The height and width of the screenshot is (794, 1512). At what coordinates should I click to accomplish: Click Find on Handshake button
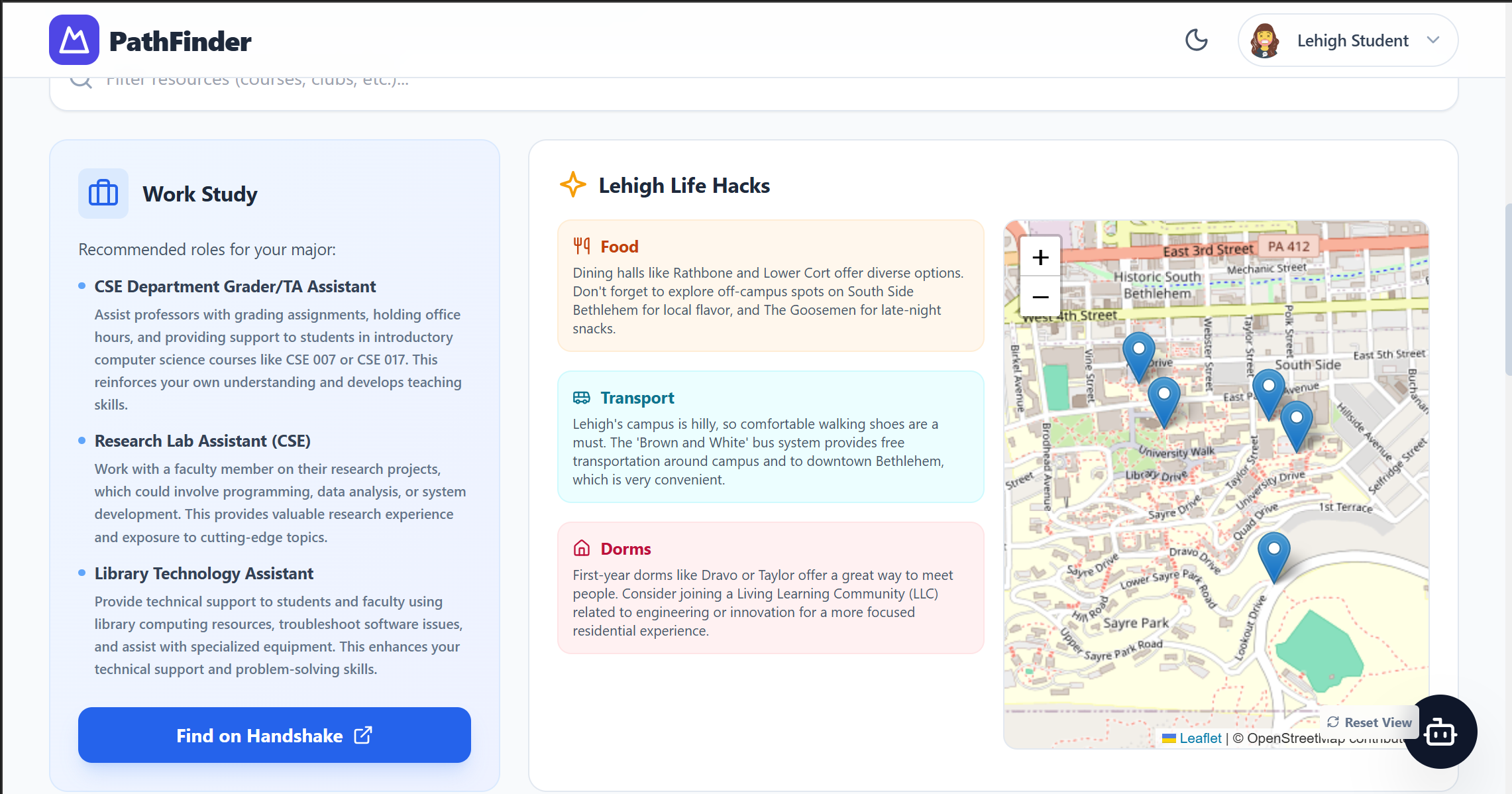point(274,735)
